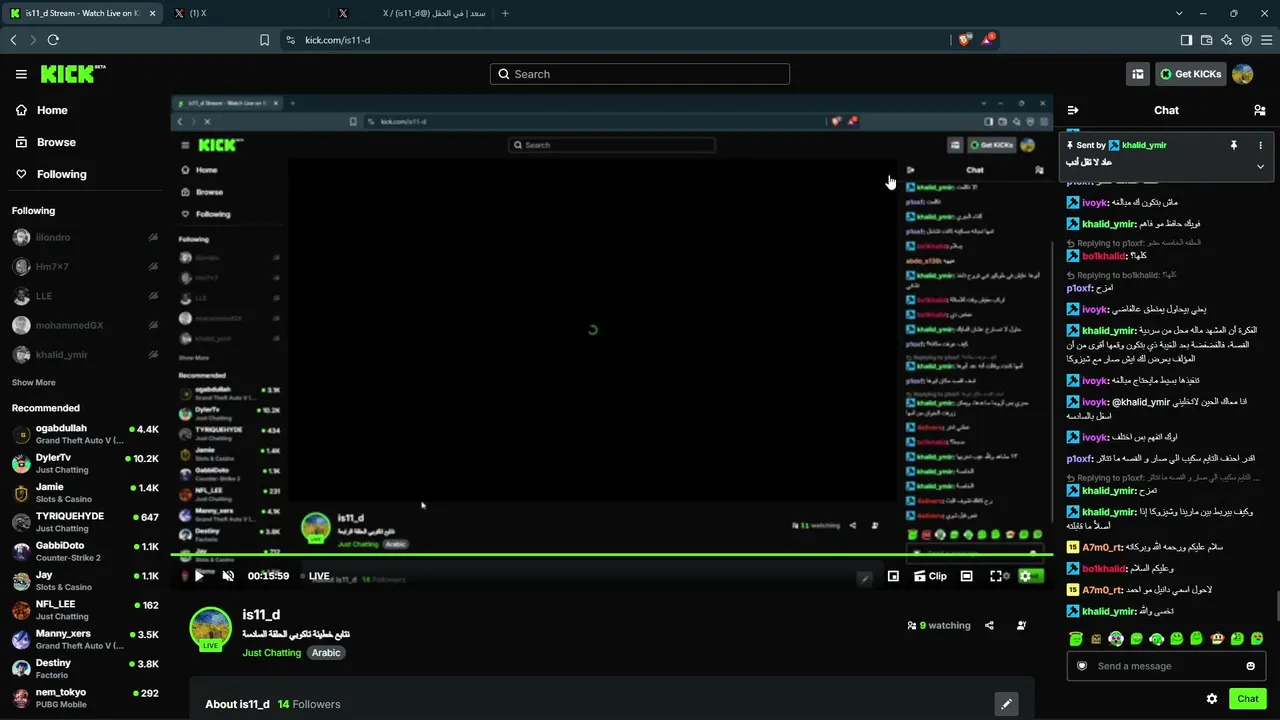1280x720 pixels.
Task: Open pinned message three-dot options
Action: [1260, 145]
